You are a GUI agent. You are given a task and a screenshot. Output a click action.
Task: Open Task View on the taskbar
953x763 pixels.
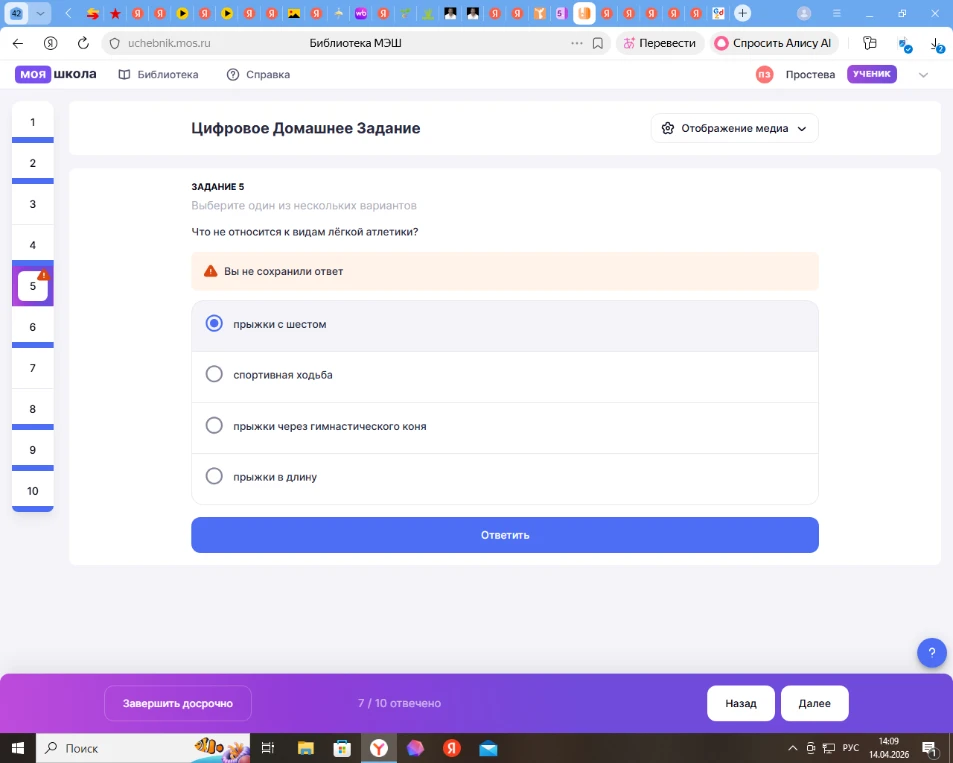click(267, 748)
